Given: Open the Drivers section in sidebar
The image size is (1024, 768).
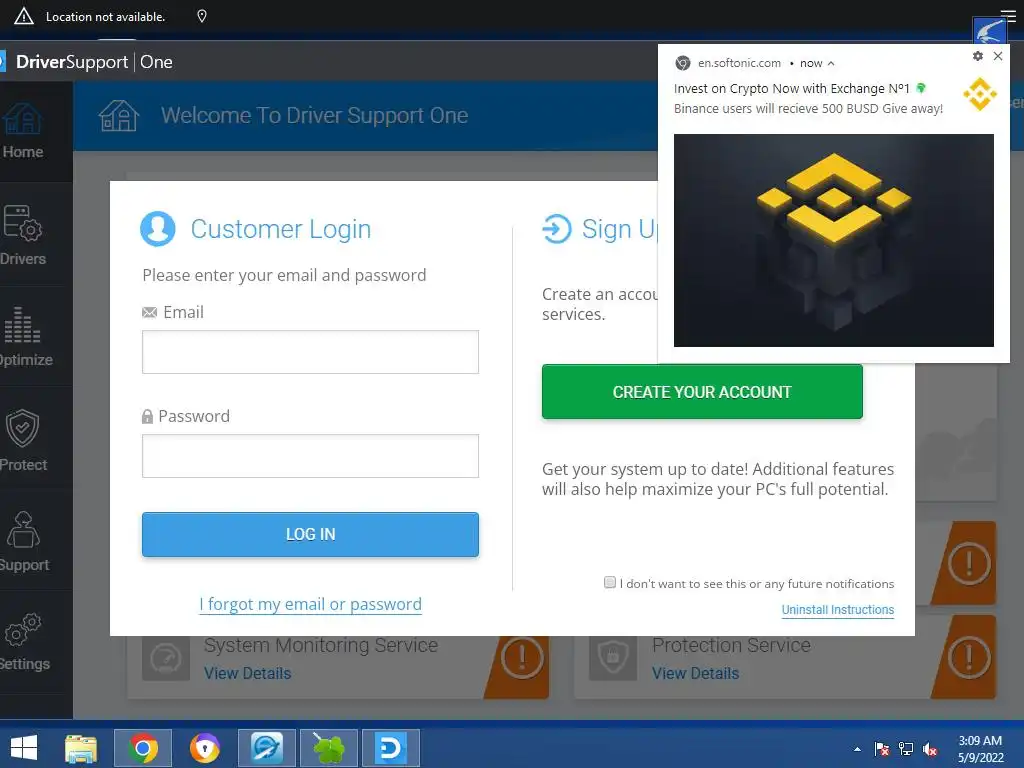Looking at the screenshot, I should [23, 235].
